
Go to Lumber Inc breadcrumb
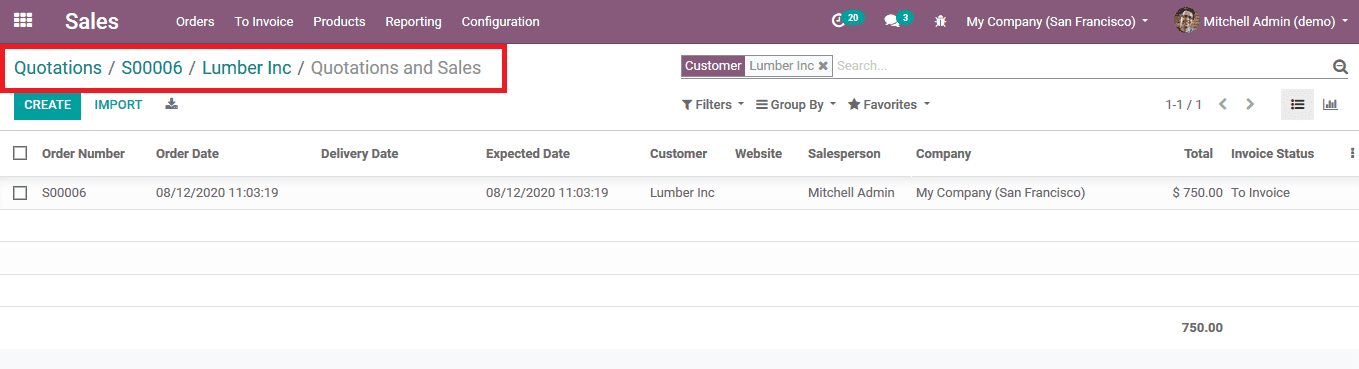coord(247,68)
